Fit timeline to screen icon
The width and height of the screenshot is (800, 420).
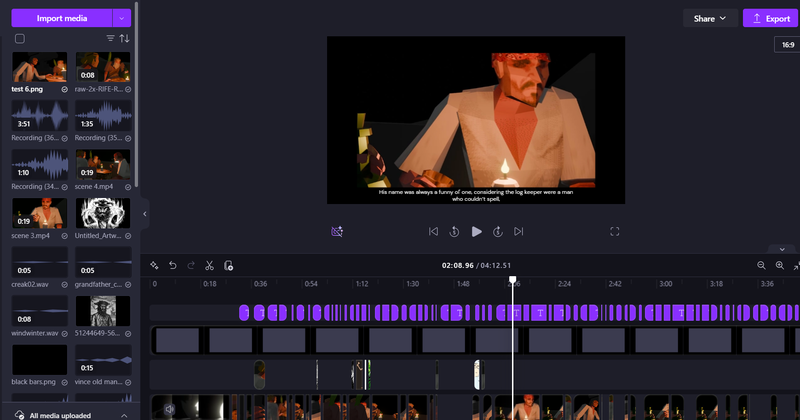coord(796,265)
